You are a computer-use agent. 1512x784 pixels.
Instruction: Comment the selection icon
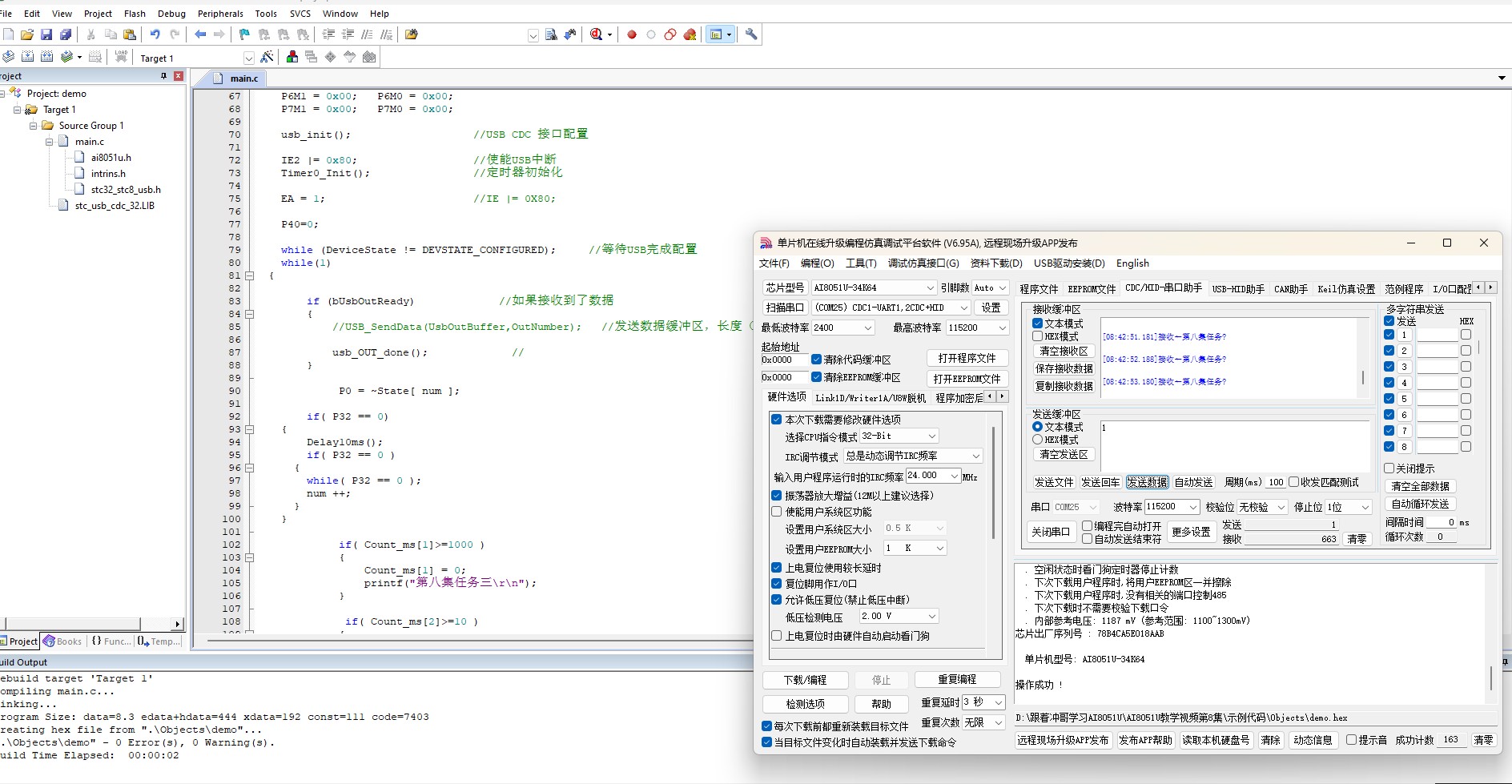(367, 34)
